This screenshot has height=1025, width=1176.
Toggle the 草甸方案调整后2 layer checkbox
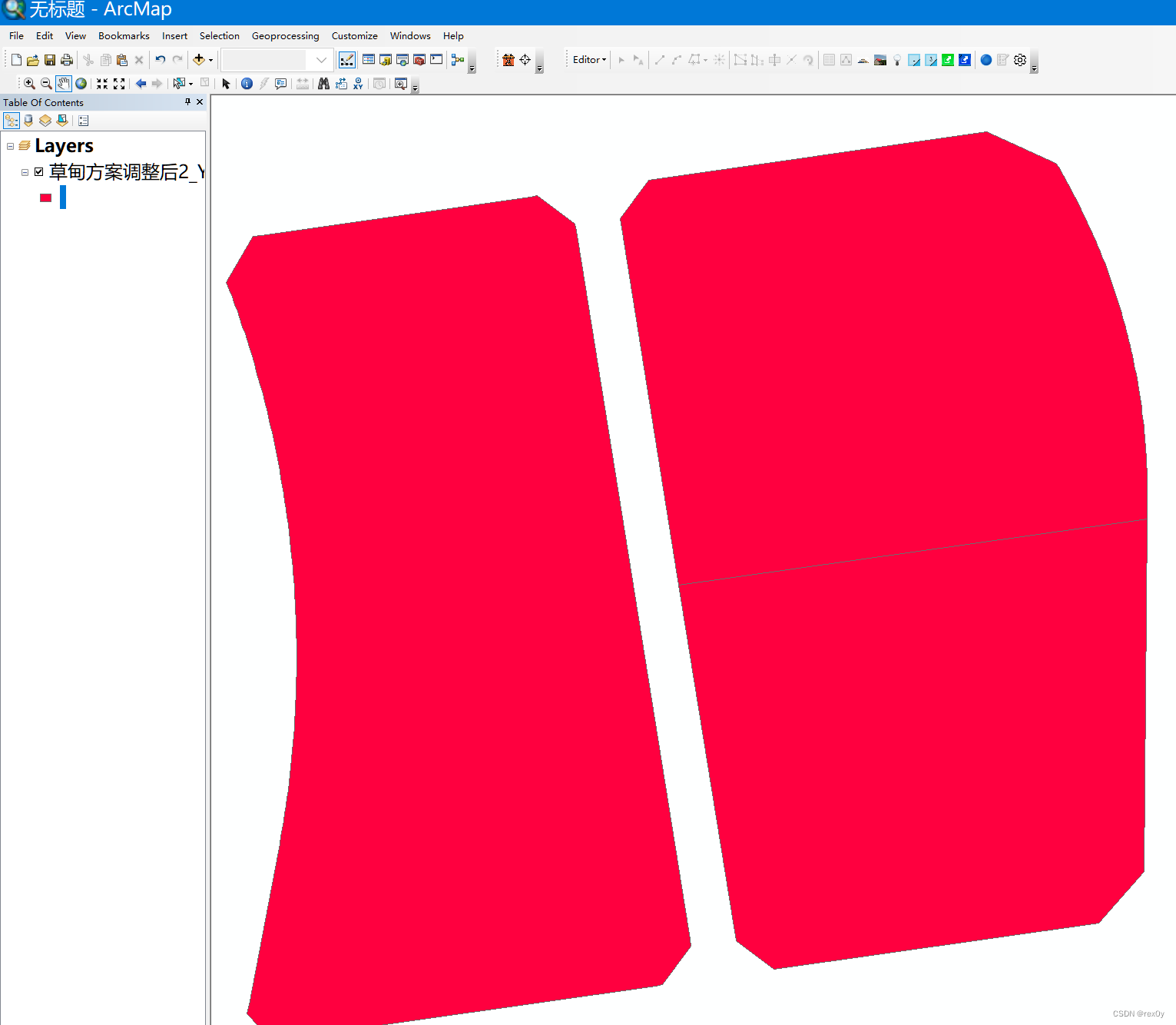pyautogui.click(x=38, y=172)
